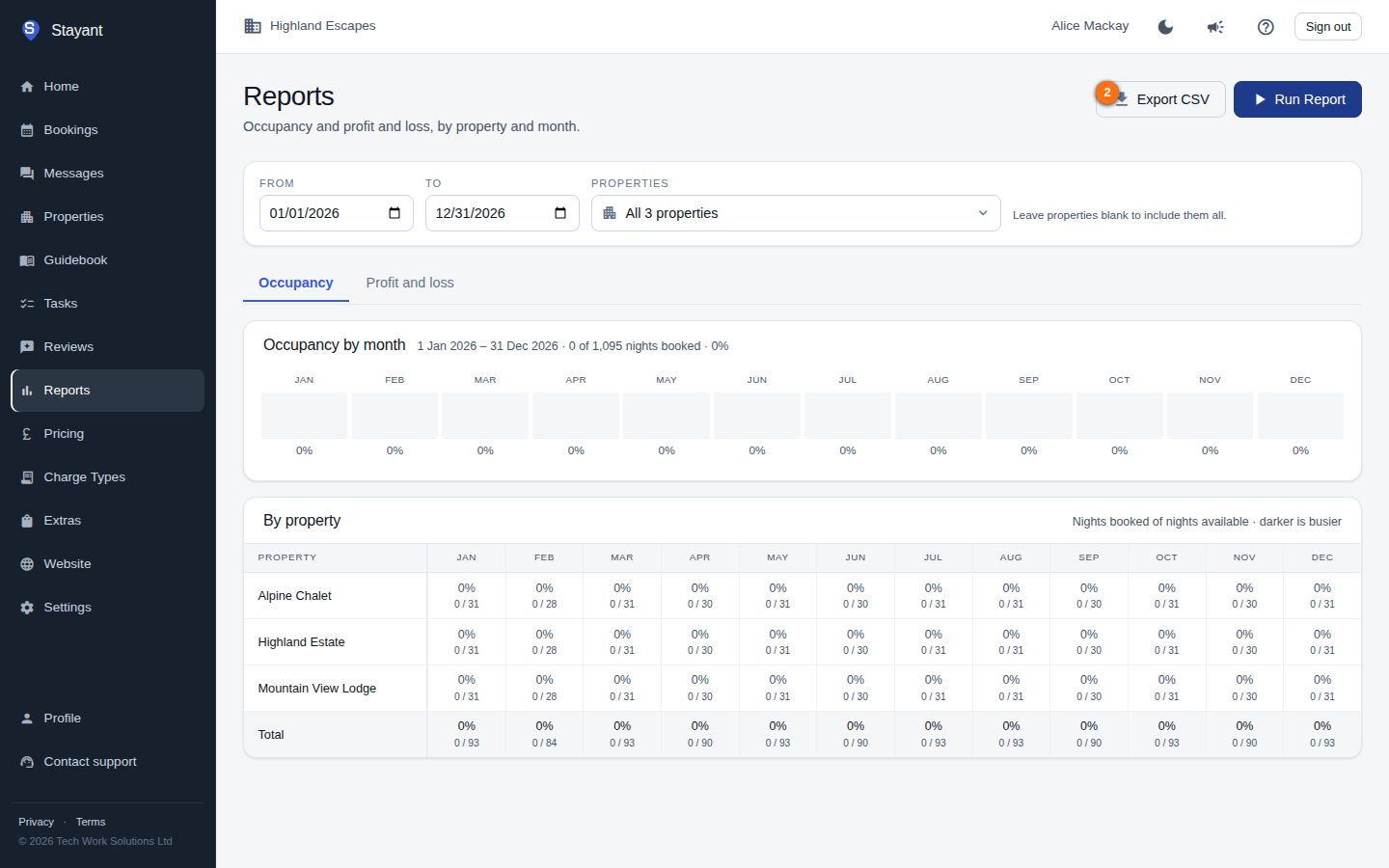Click the Website globe icon in sidebar

pos(27,564)
